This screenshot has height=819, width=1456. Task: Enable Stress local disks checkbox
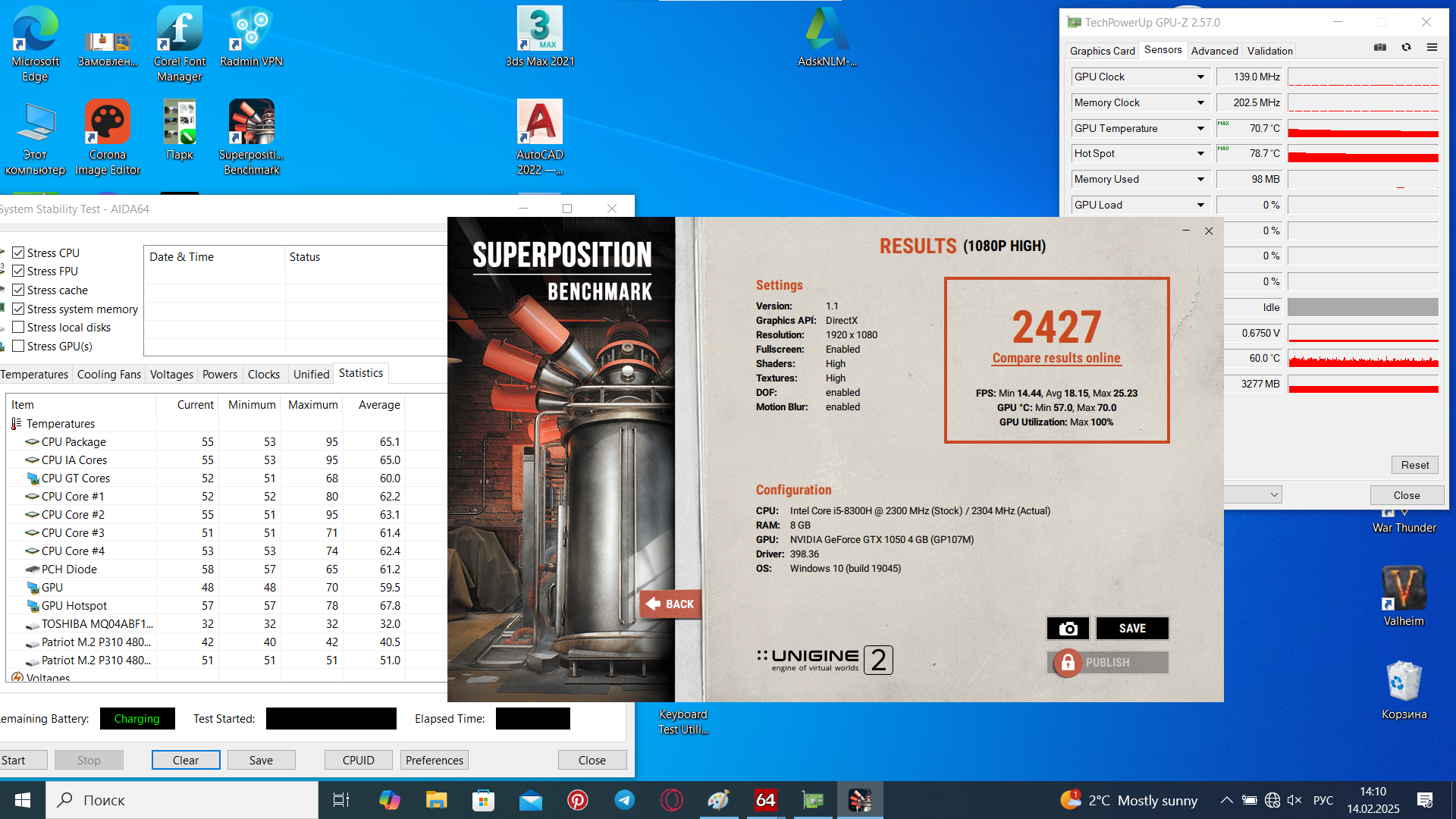[19, 327]
